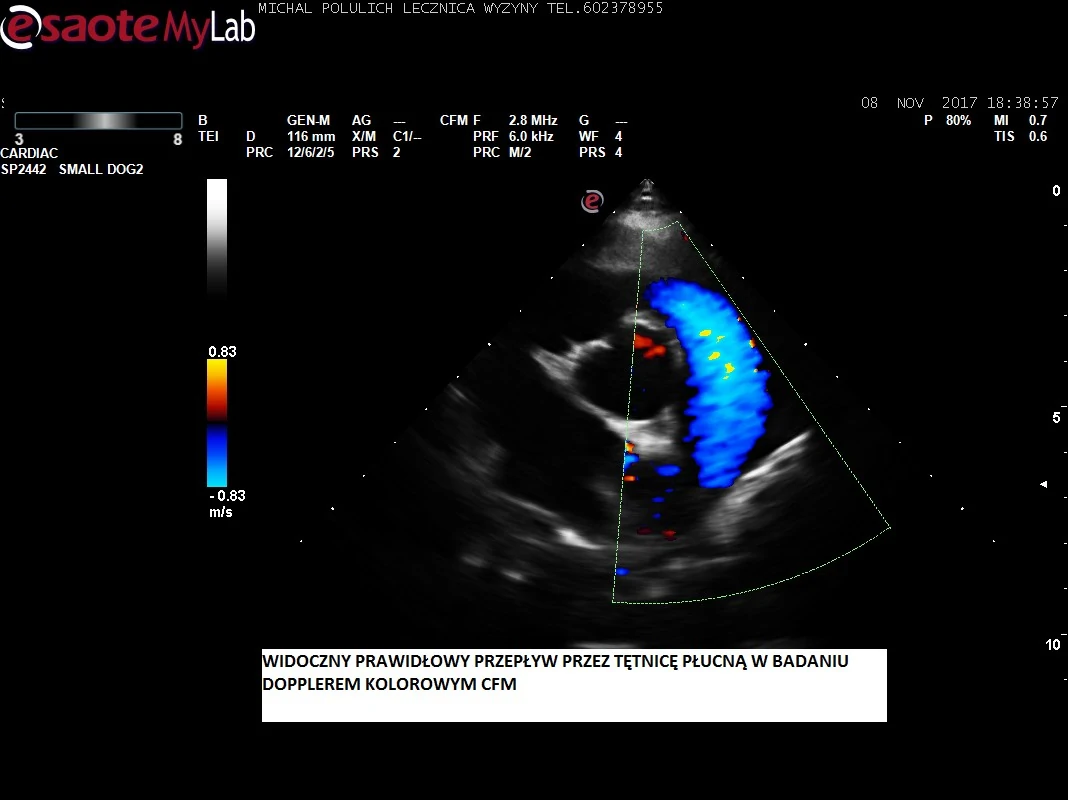Click the date and time display

coord(959,103)
